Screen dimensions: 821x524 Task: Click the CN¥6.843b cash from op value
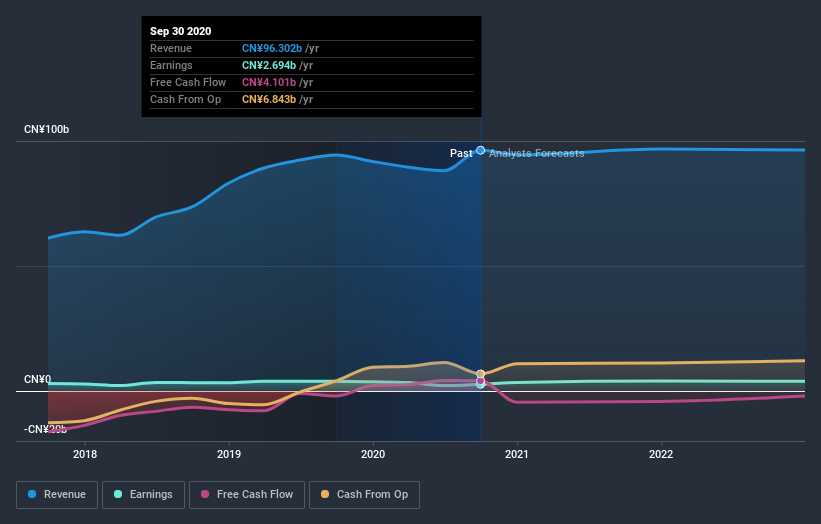point(269,99)
